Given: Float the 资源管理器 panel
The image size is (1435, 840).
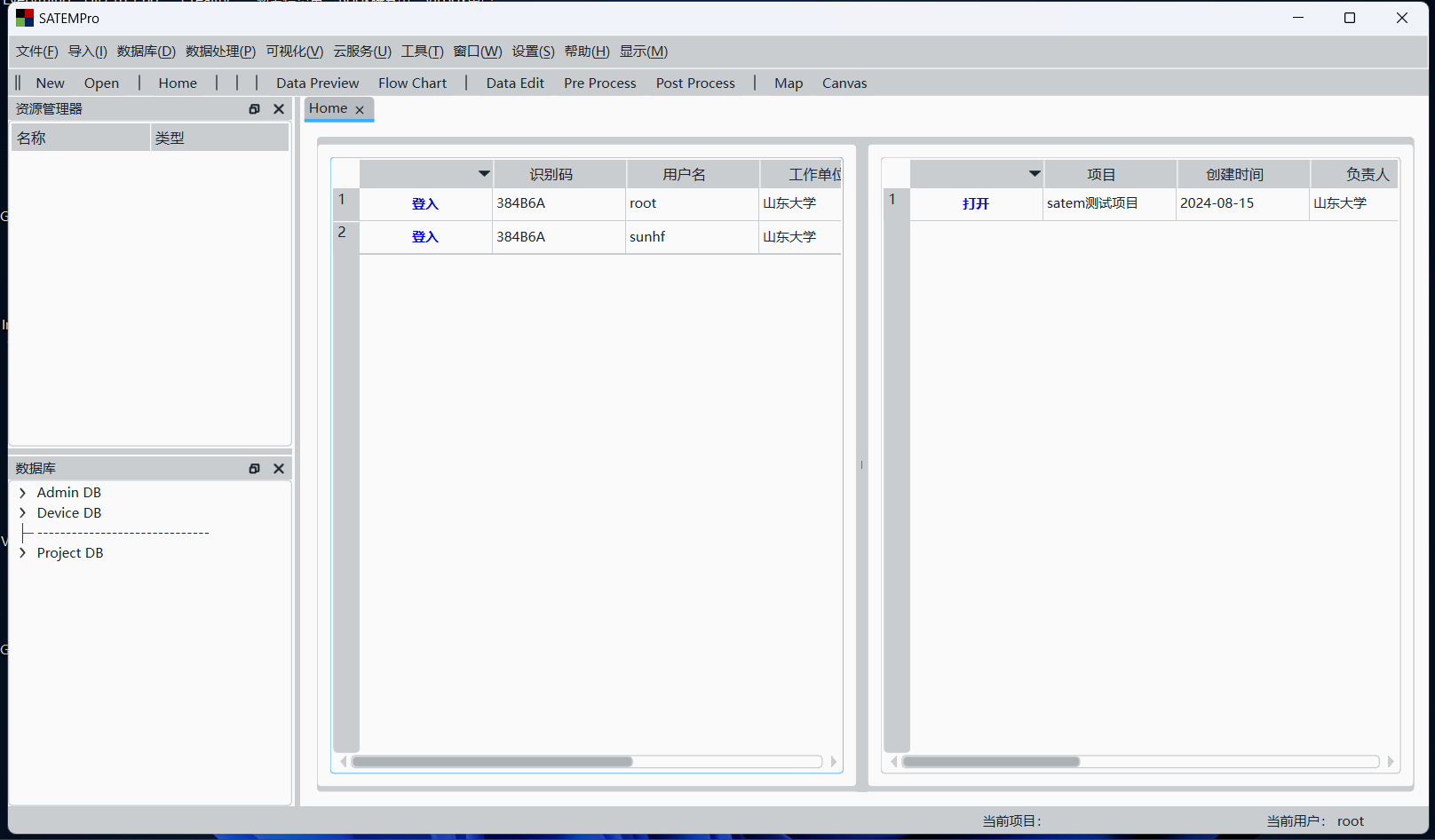Looking at the screenshot, I should [x=255, y=109].
